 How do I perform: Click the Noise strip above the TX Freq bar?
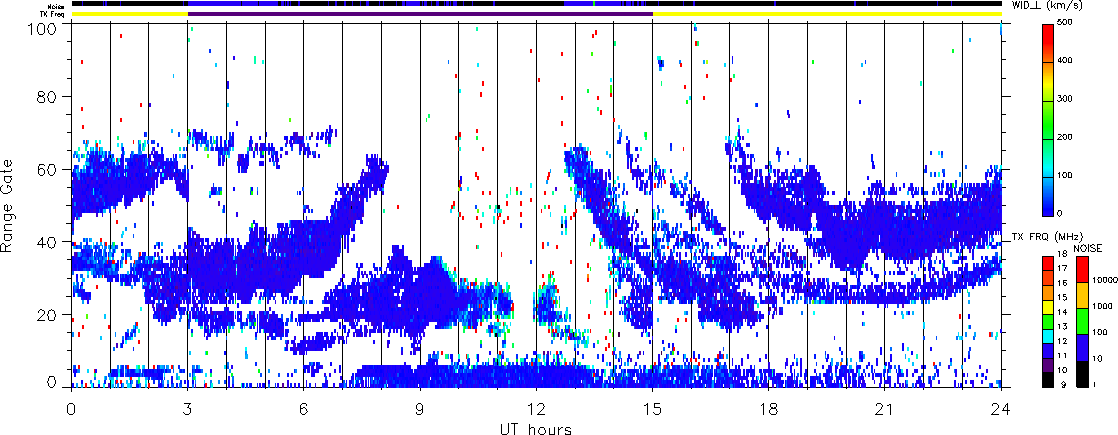(536, 4)
